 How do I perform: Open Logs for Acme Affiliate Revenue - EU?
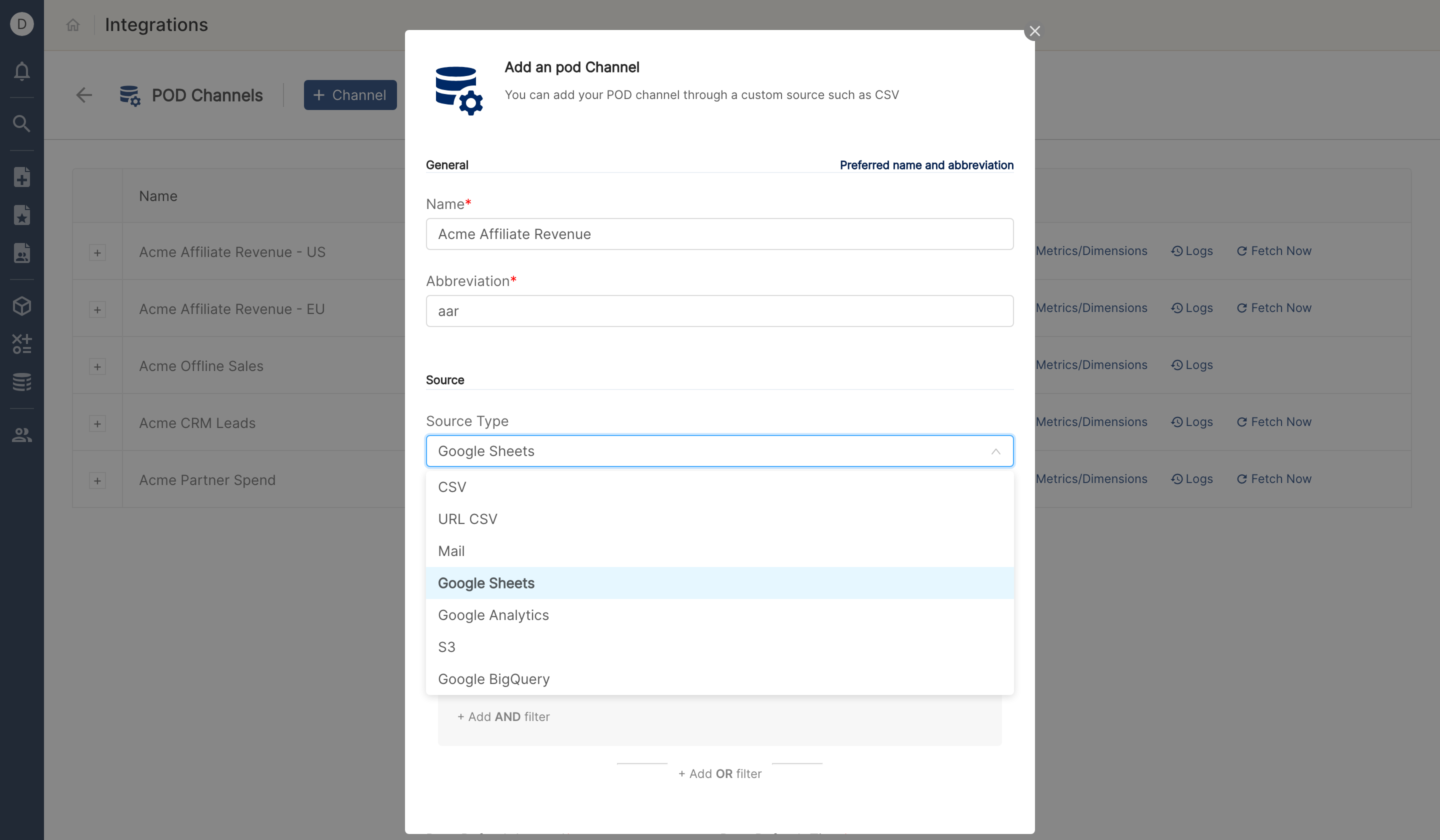click(1192, 308)
